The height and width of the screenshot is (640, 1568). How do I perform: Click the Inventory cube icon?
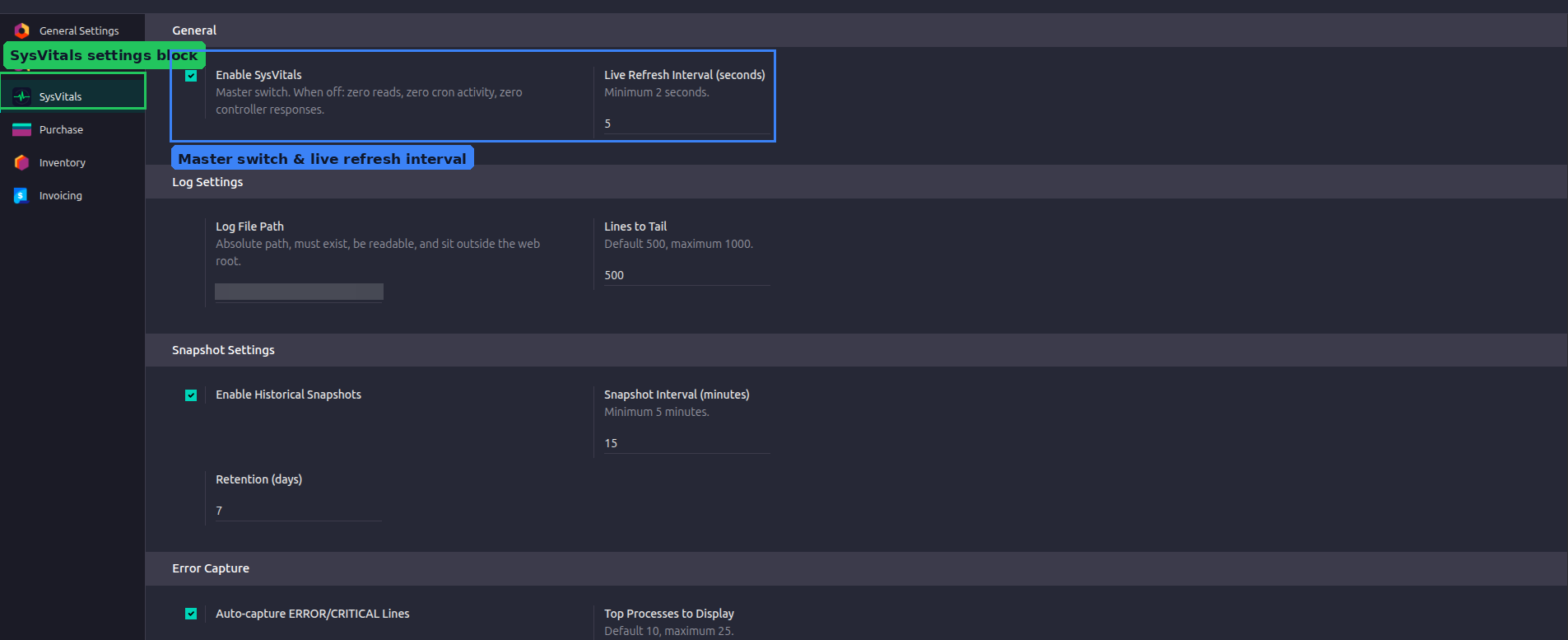click(22, 162)
